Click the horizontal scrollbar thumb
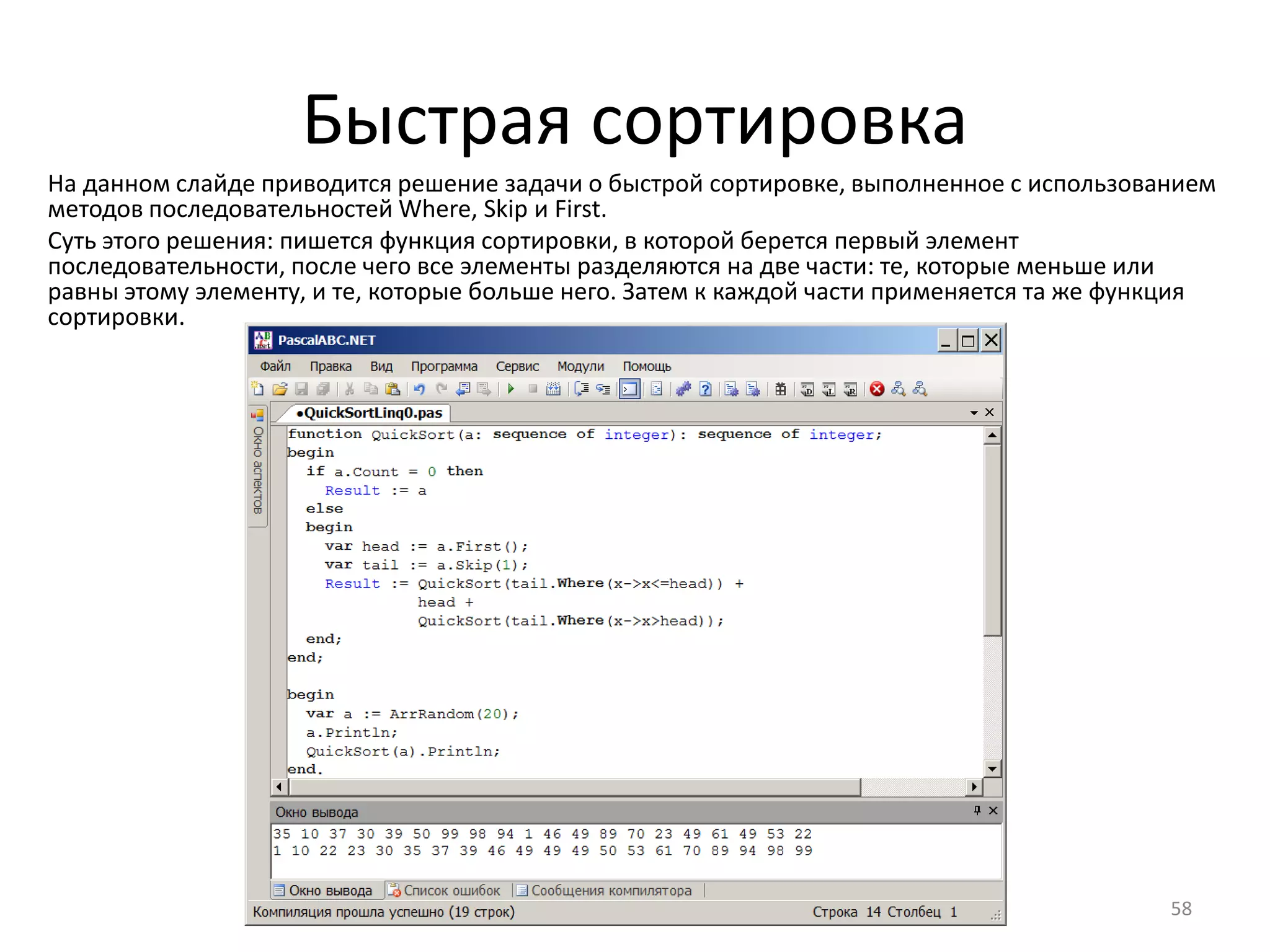Screen dimensions: 1270x952 pyautogui.click(x=574, y=787)
